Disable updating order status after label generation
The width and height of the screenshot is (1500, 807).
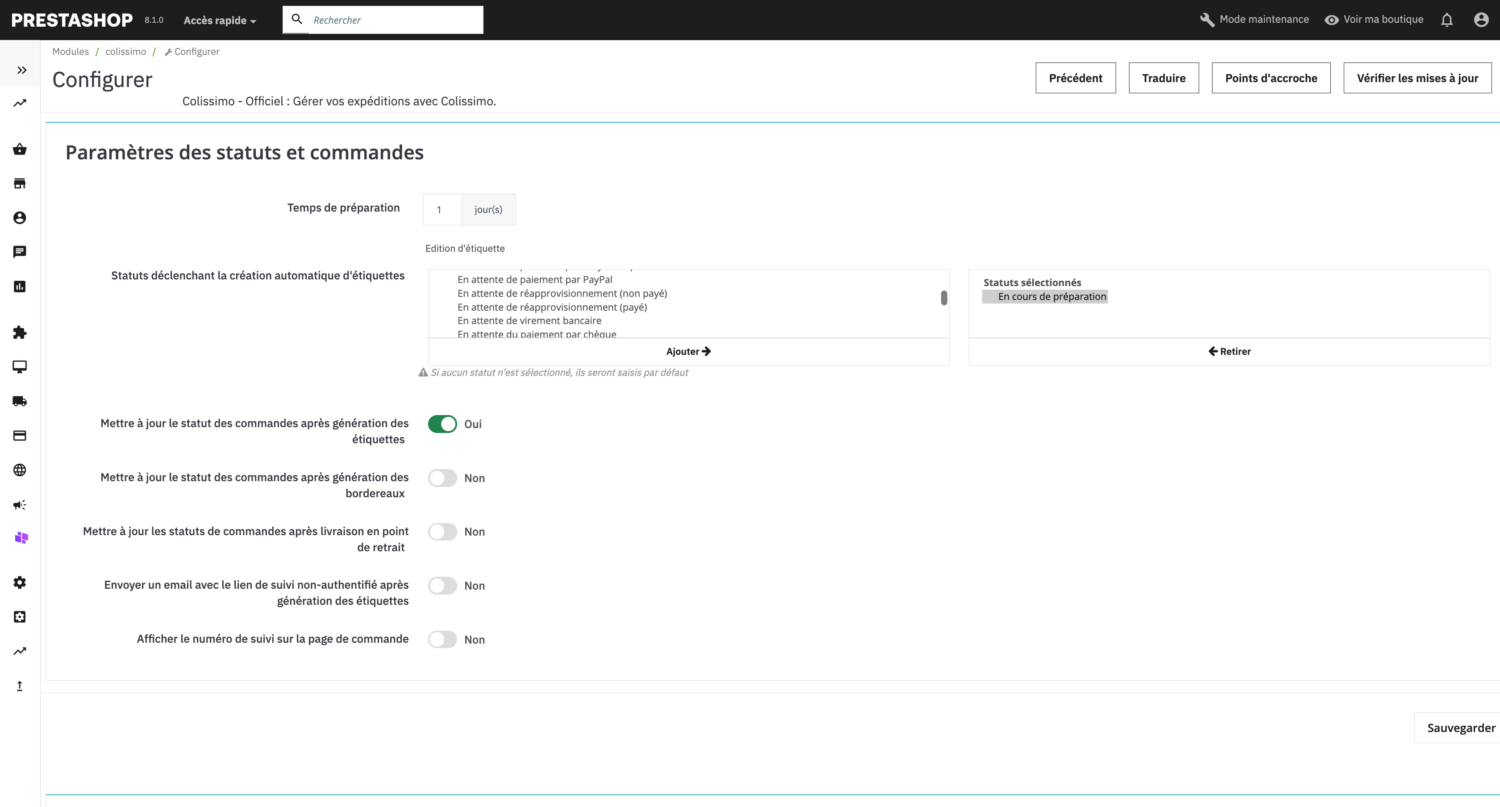(x=442, y=423)
